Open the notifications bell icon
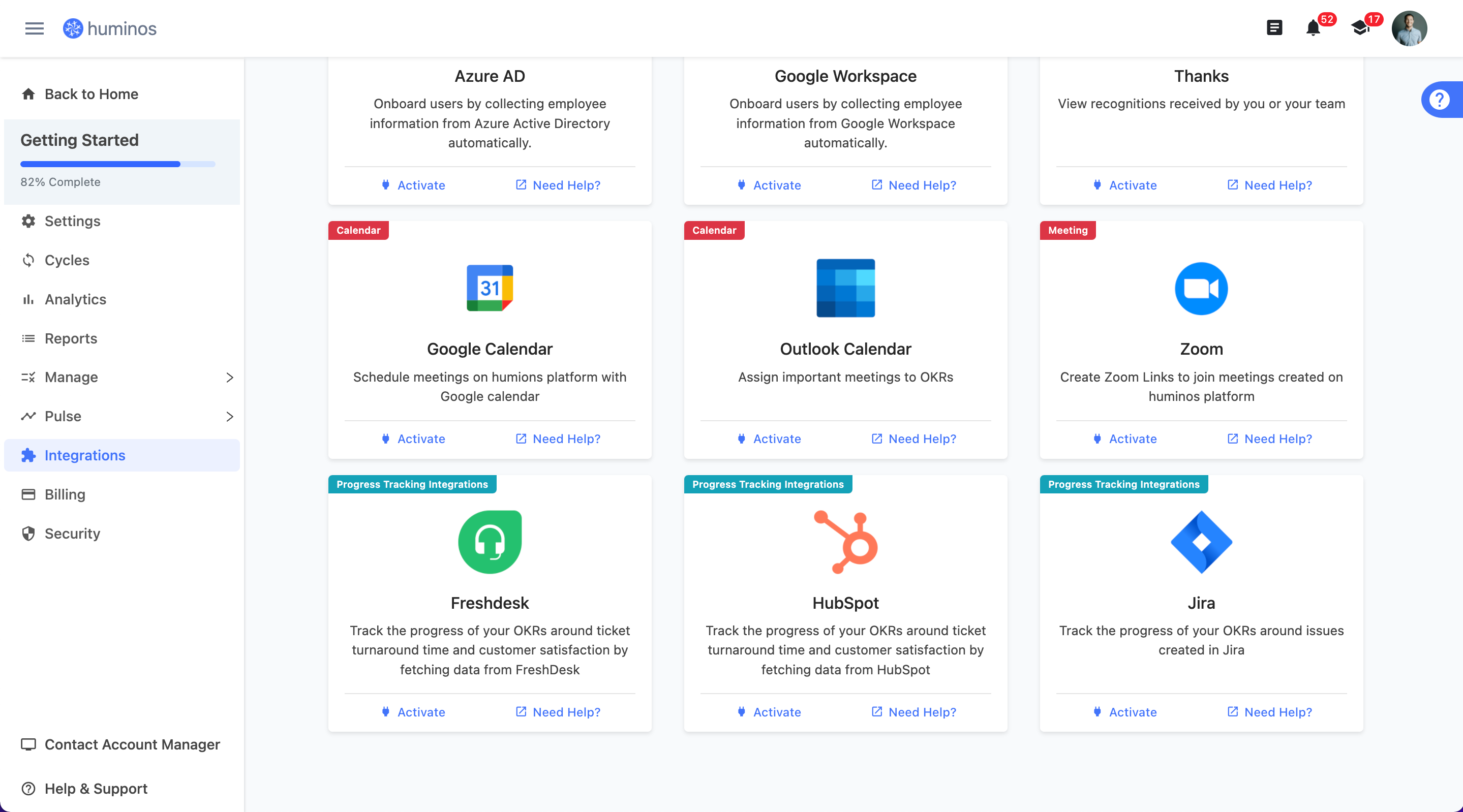This screenshot has height=812, width=1463. click(x=1313, y=28)
